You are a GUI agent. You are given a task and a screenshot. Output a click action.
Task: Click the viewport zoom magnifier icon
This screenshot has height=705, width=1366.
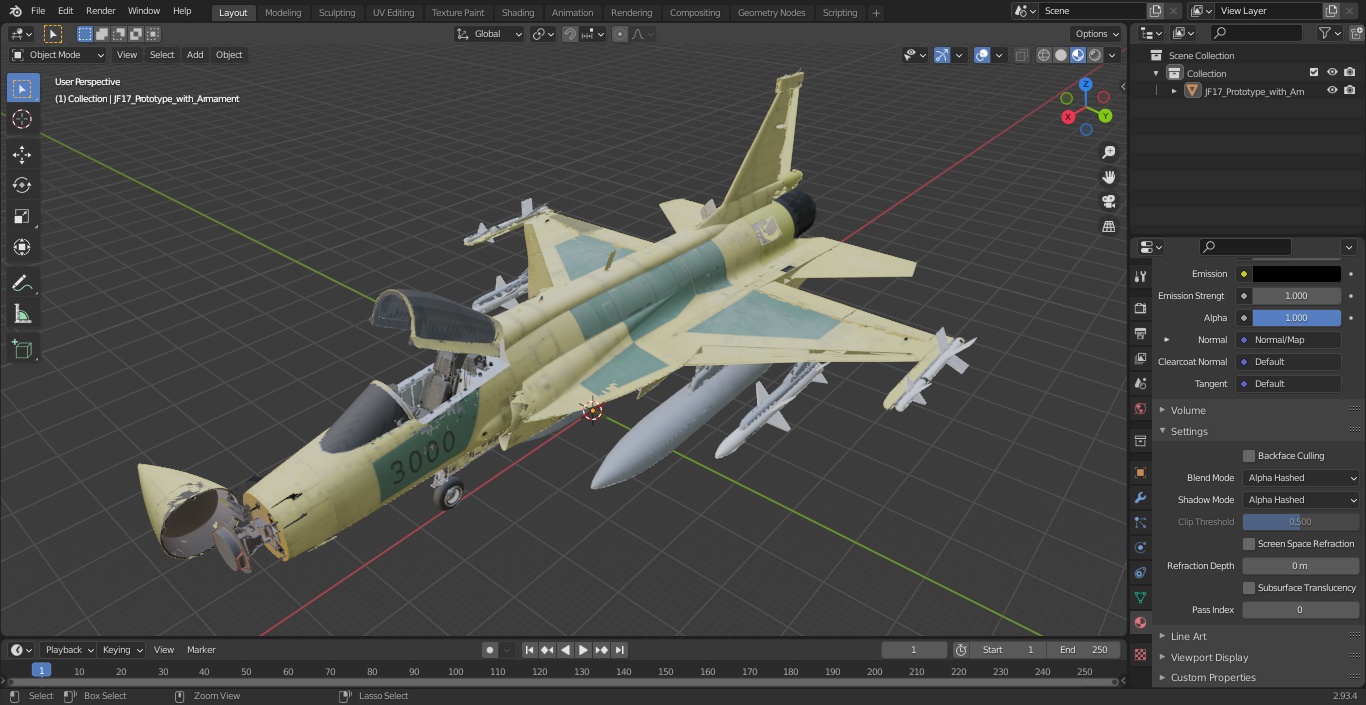pos(1109,152)
